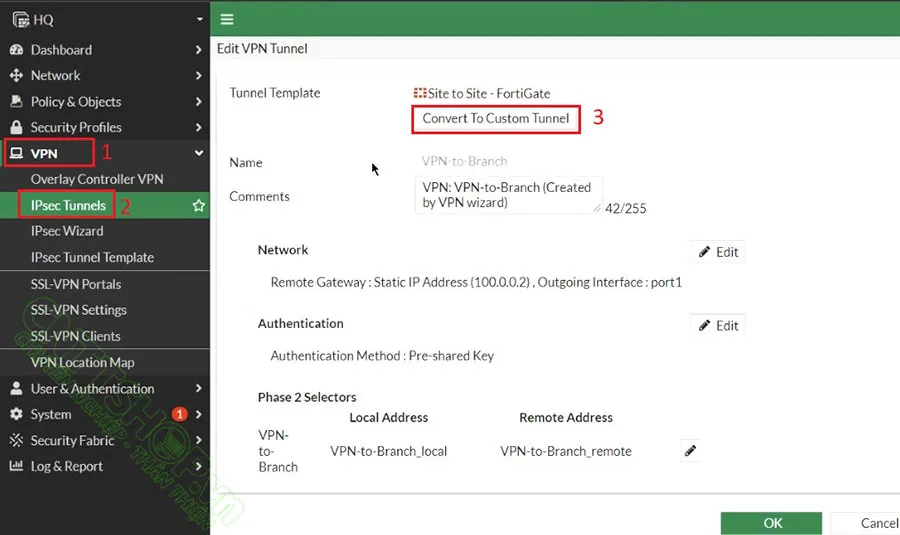Screen dimensions: 900x535
Task: Toggle IPsec Tunnels favorite star
Action: point(199,206)
